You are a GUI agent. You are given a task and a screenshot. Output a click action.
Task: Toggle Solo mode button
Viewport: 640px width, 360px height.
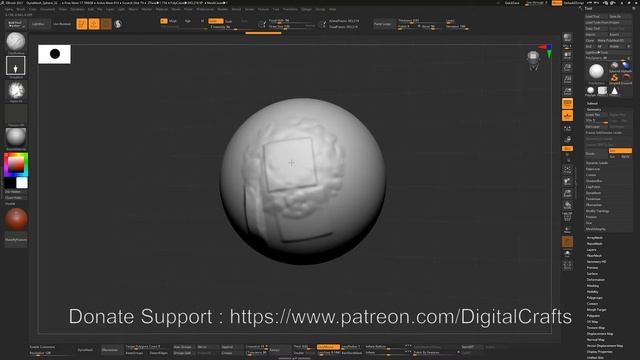point(567,254)
